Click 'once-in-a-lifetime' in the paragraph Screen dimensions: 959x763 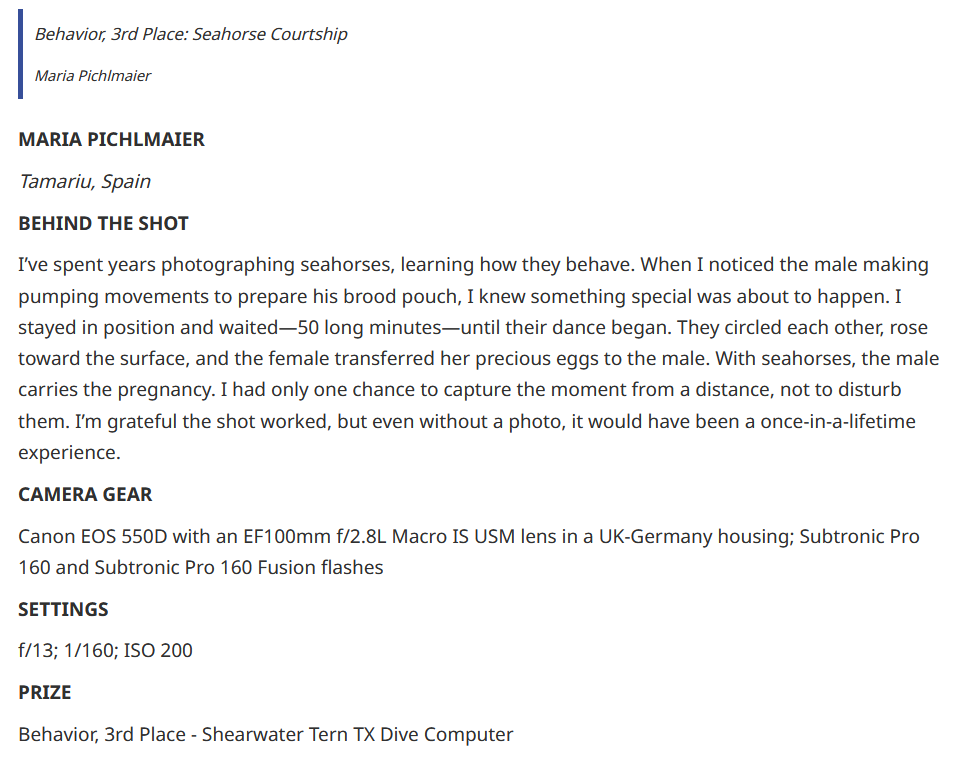838,421
